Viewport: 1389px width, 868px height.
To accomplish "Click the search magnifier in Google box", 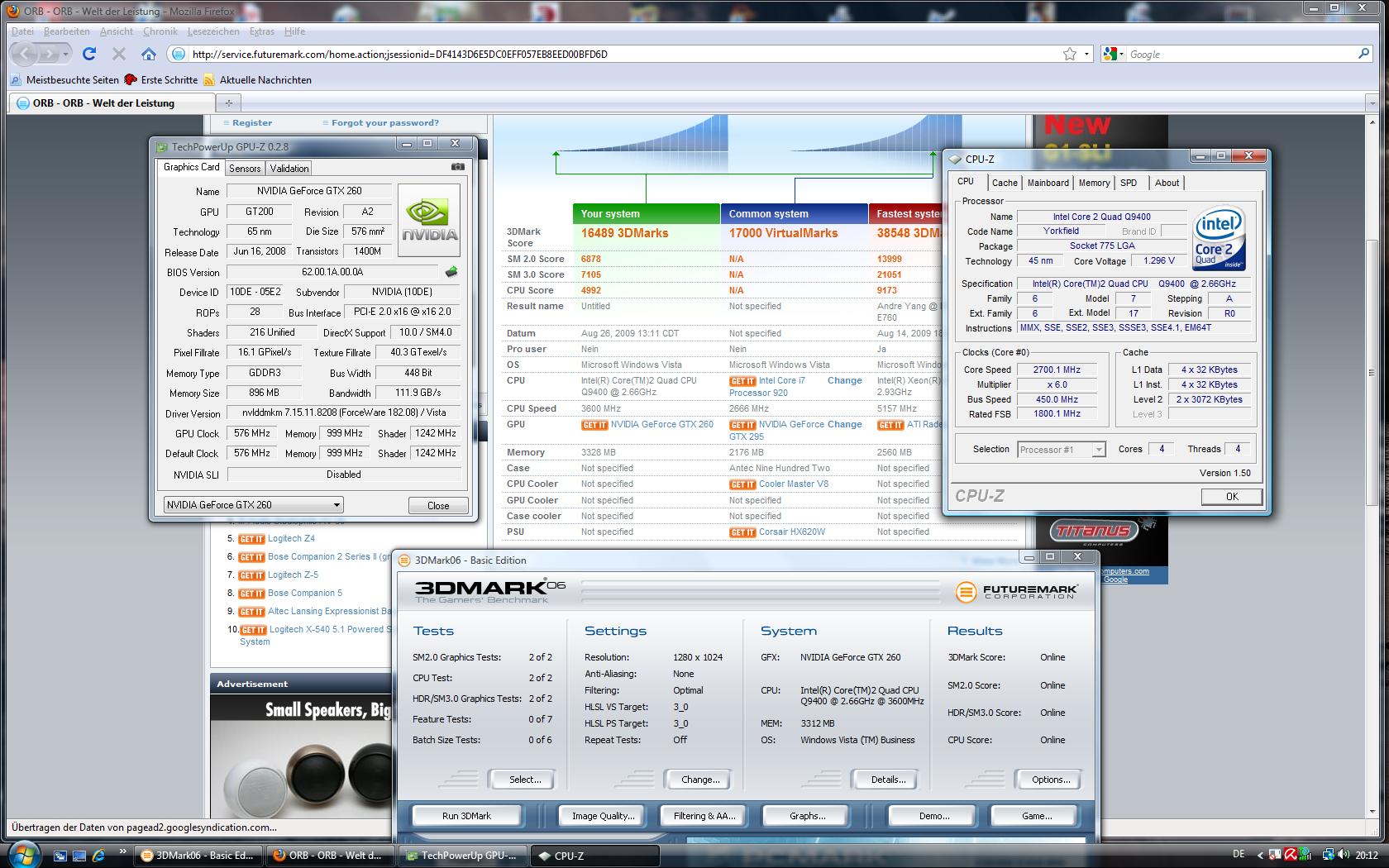I will (x=1363, y=54).
